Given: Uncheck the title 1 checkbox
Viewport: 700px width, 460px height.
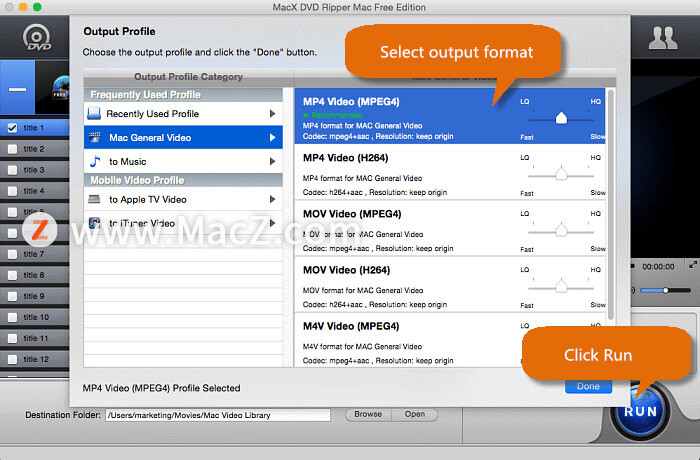Looking at the screenshot, I should 12,128.
